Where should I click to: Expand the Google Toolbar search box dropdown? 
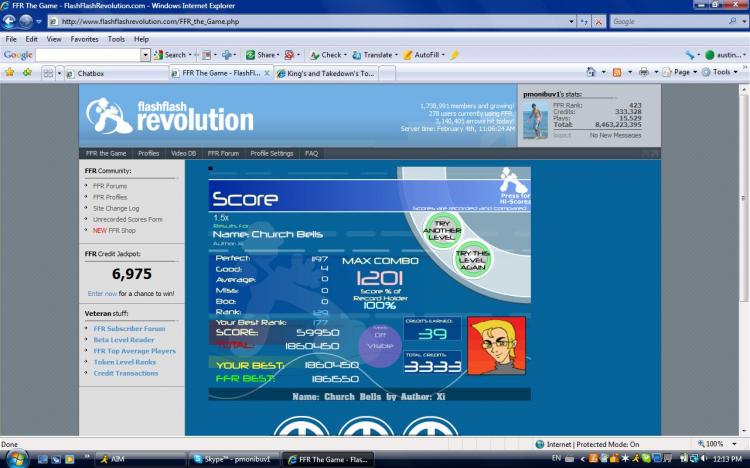coord(145,55)
